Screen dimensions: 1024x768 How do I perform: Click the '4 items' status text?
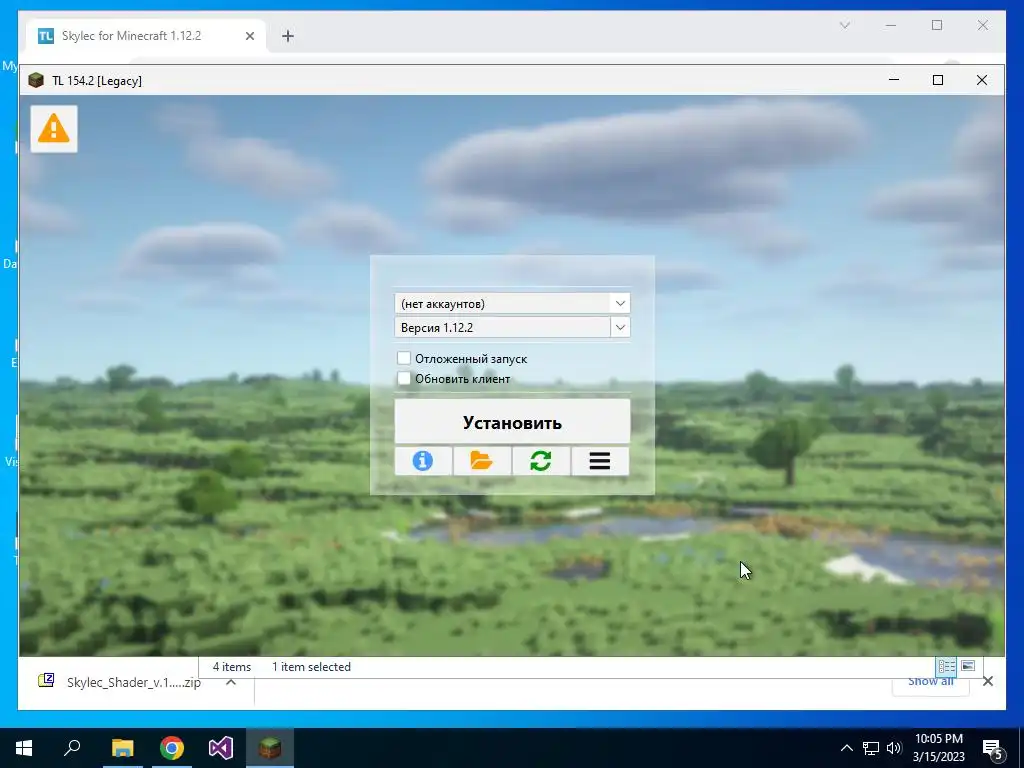pos(232,667)
